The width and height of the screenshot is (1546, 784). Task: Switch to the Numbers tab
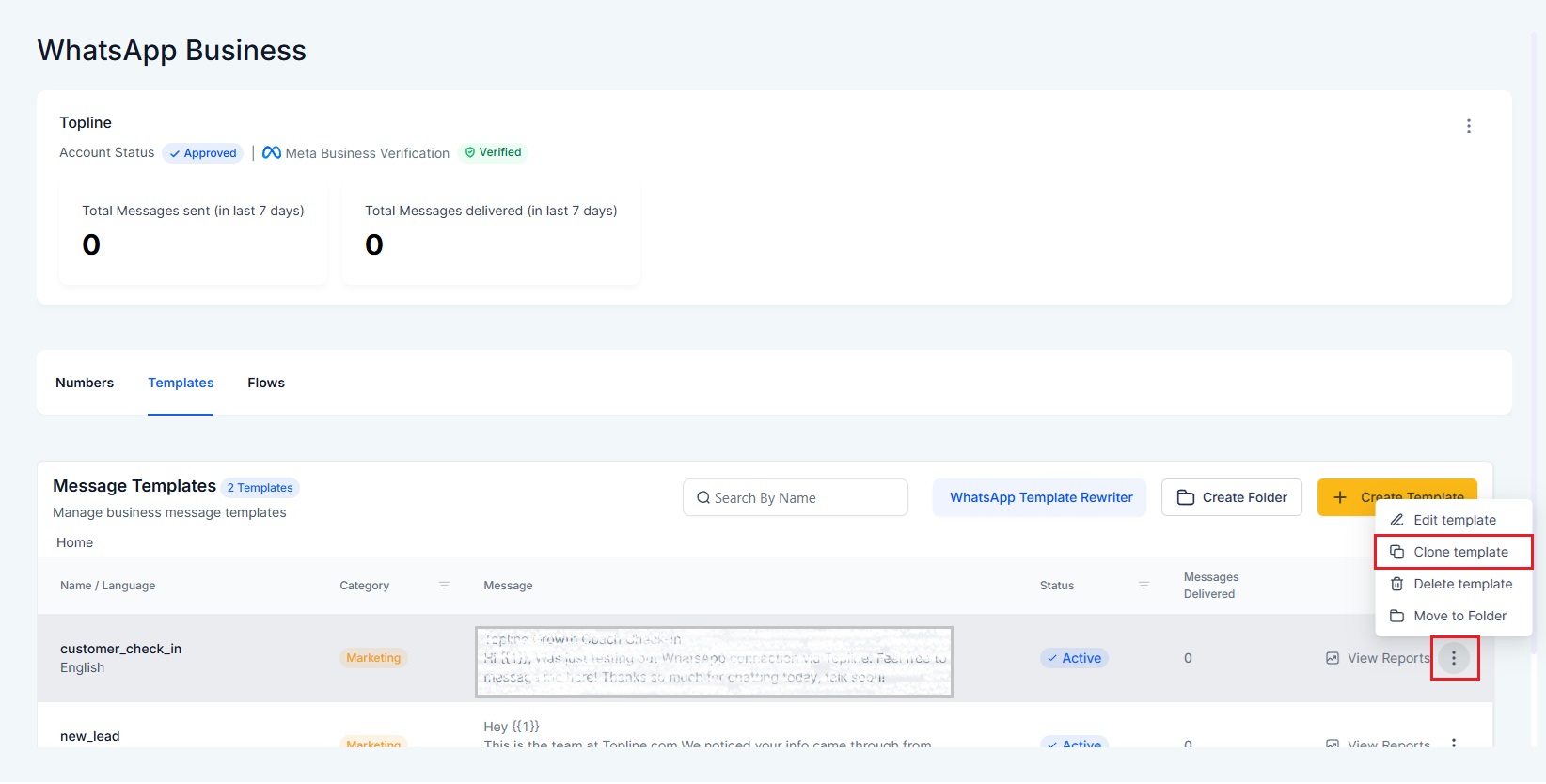pyautogui.click(x=85, y=383)
